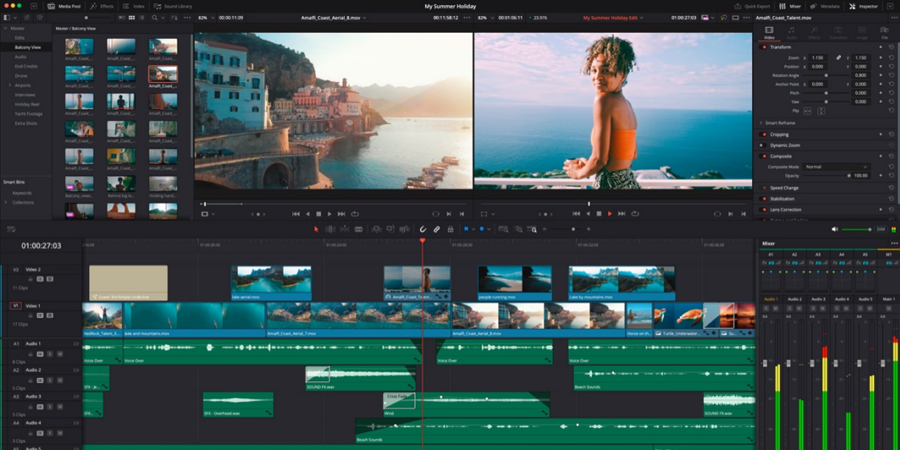Open Quick Export
The width and height of the screenshot is (900, 450).
coord(752,6)
